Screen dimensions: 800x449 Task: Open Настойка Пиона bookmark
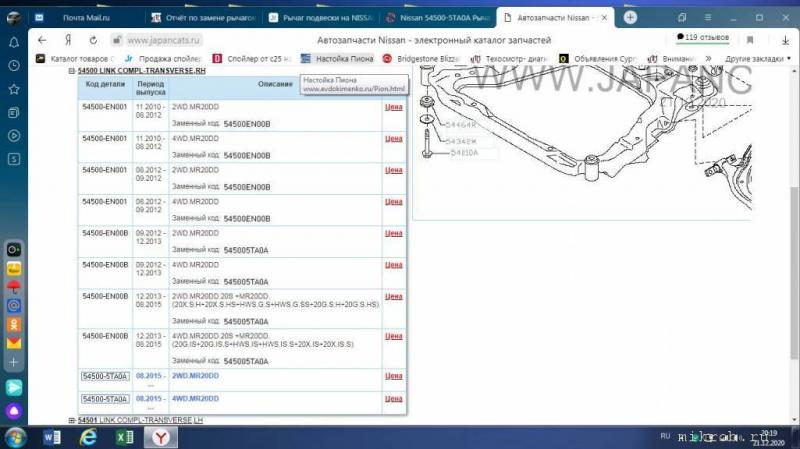(337, 59)
